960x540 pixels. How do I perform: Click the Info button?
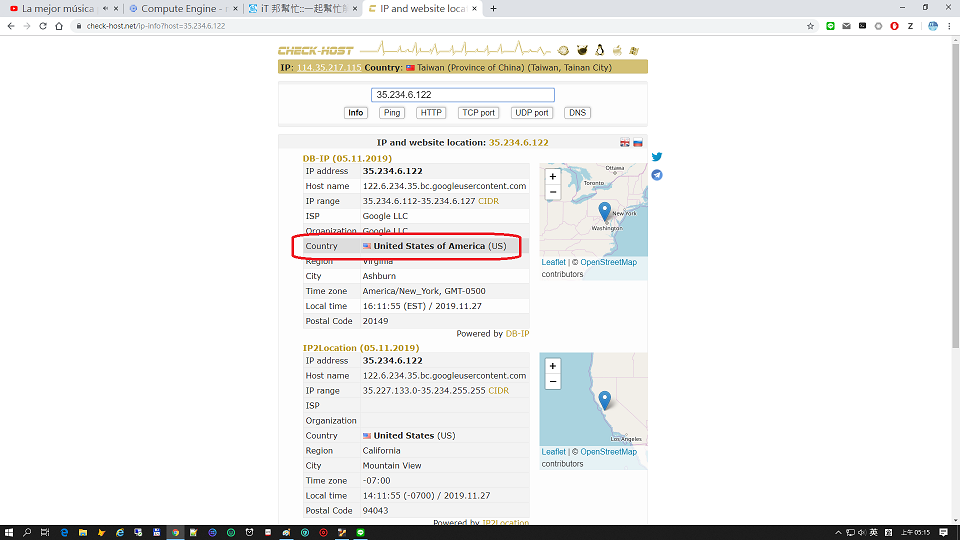pyautogui.click(x=356, y=113)
